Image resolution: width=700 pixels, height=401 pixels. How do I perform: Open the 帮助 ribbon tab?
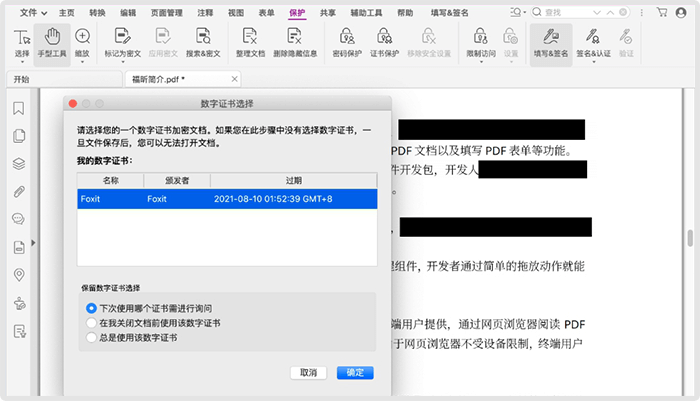click(x=405, y=13)
